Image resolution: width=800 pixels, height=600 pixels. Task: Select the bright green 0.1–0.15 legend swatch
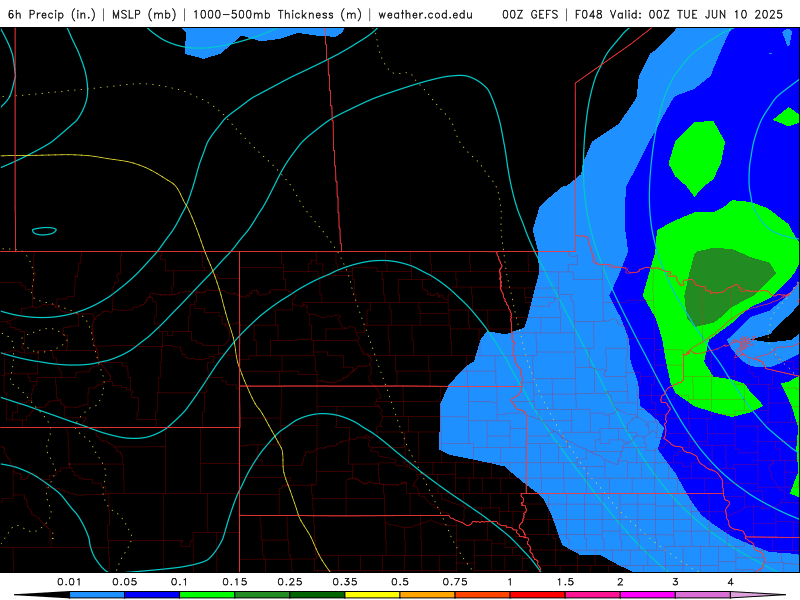point(207,595)
